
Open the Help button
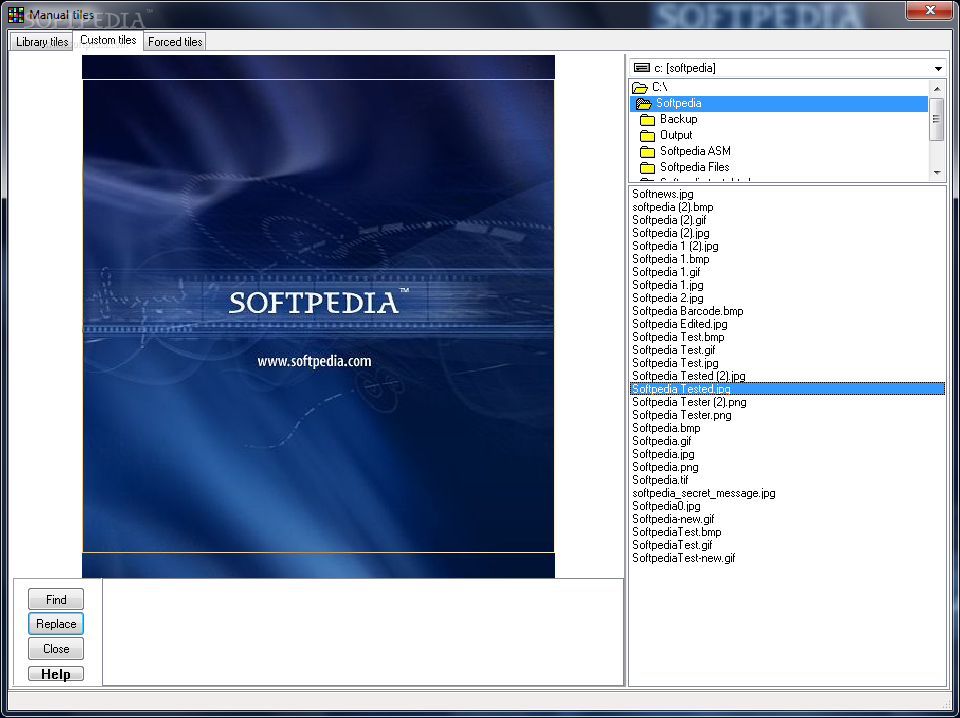[x=56, y=674]
